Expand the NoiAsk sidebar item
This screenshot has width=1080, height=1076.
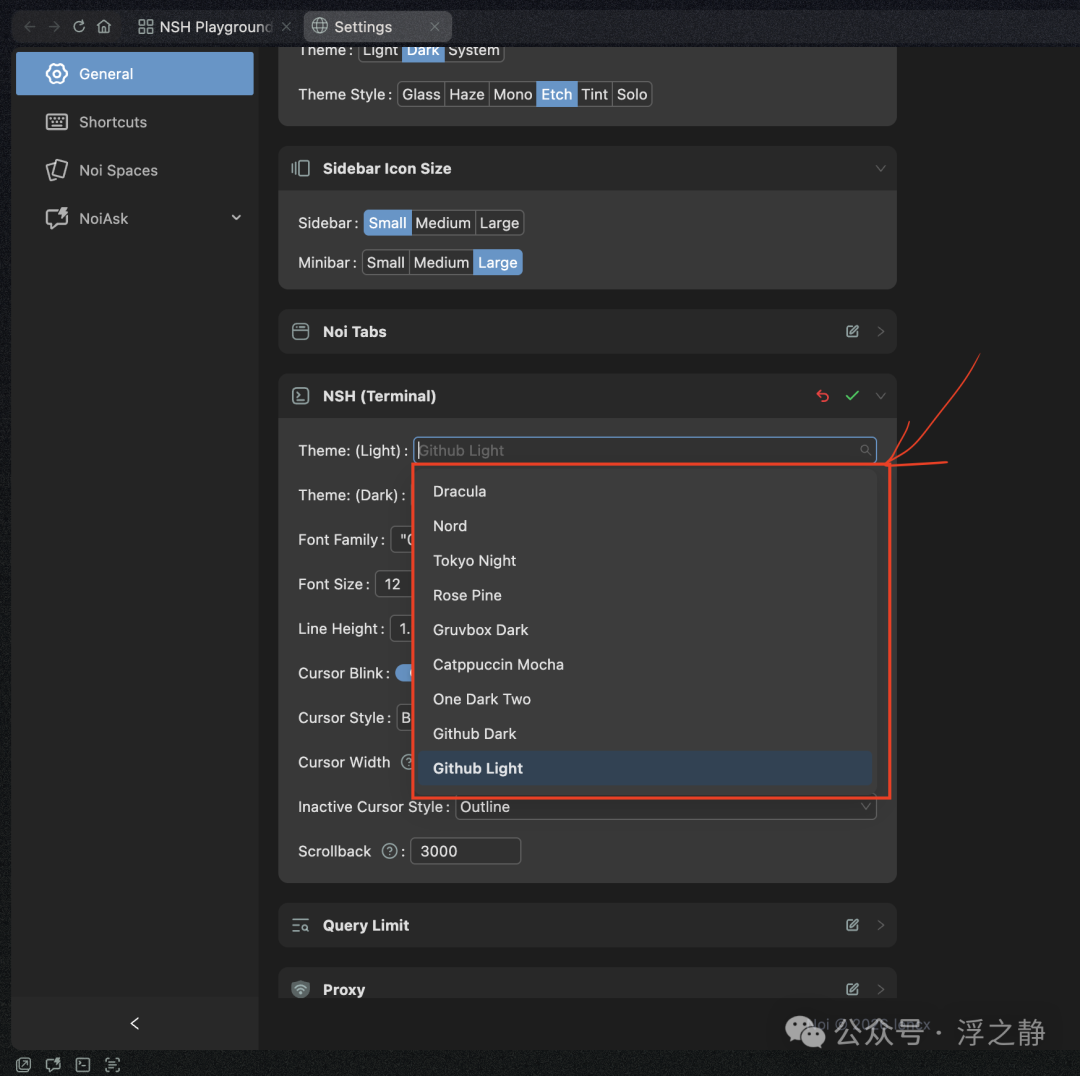tap(135, 218)
